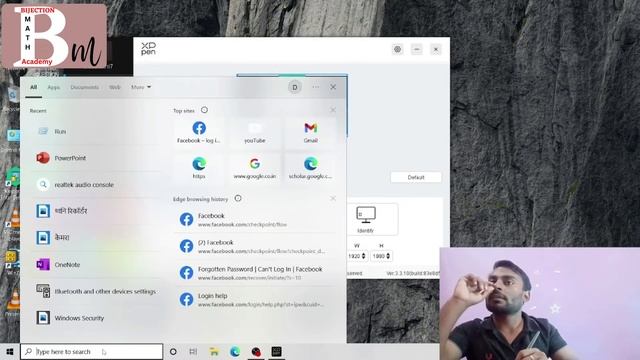Click the Default button in XP-Pen

tap(416, 177)
